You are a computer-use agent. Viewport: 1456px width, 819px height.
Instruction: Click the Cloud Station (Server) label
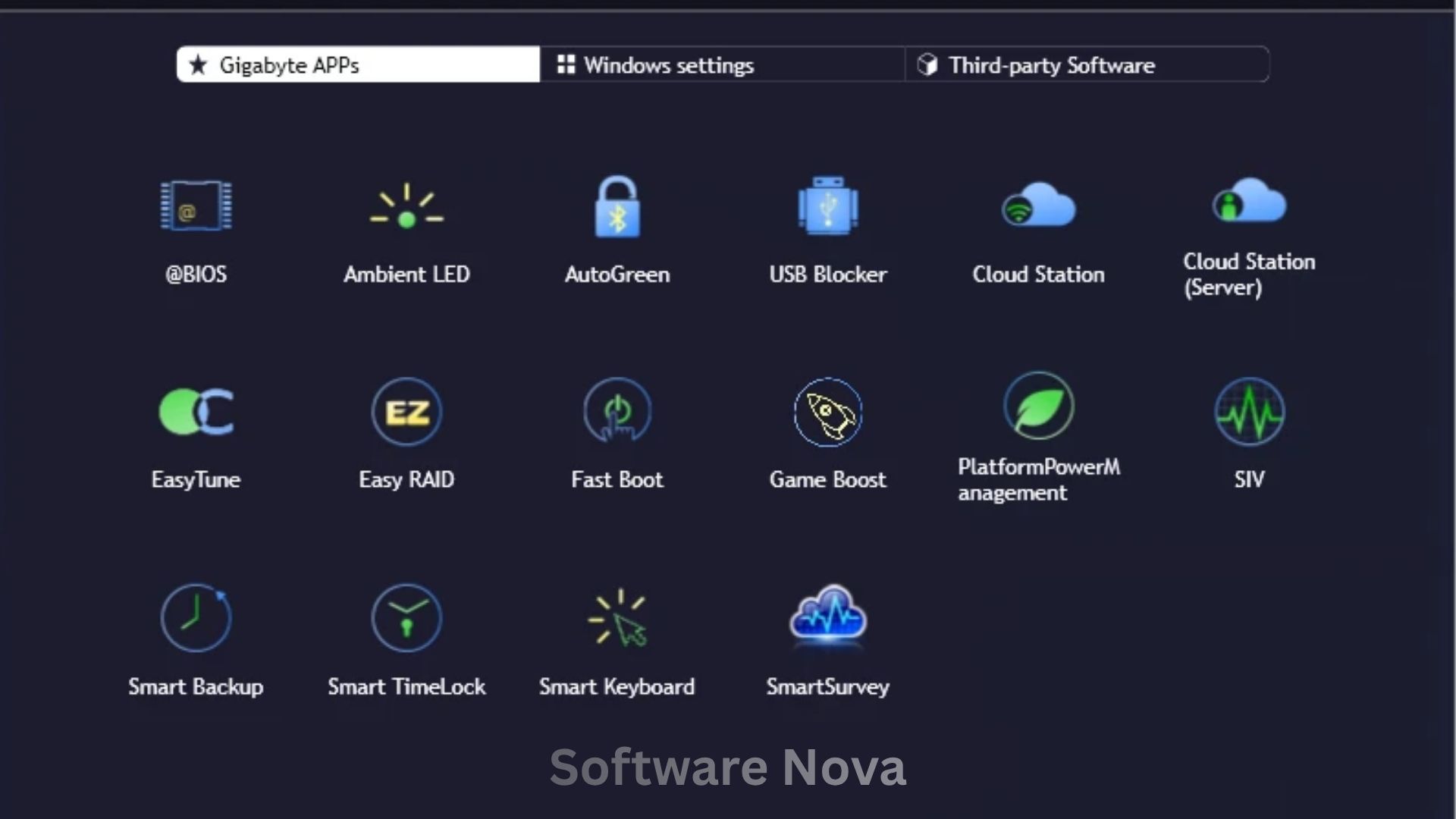[1249, 274]
